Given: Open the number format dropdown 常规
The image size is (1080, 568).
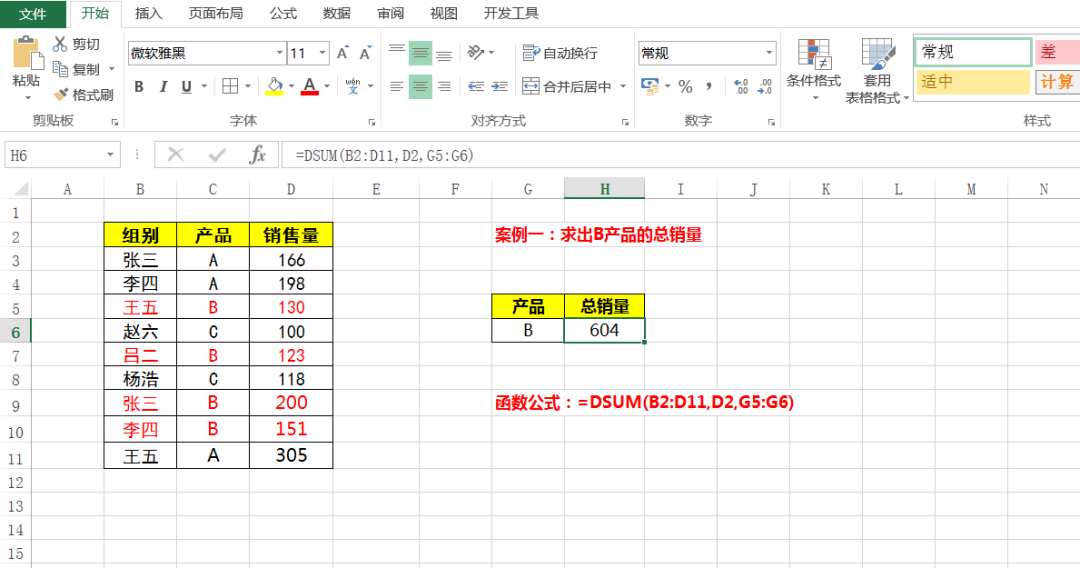Looking at the screenshot, I should (x=769, y=53).
